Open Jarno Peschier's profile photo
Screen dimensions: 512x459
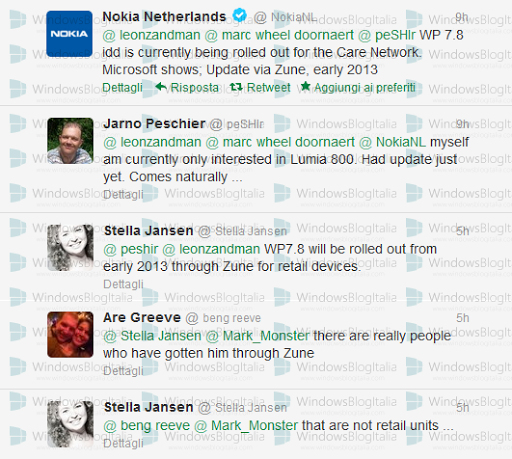70,141
